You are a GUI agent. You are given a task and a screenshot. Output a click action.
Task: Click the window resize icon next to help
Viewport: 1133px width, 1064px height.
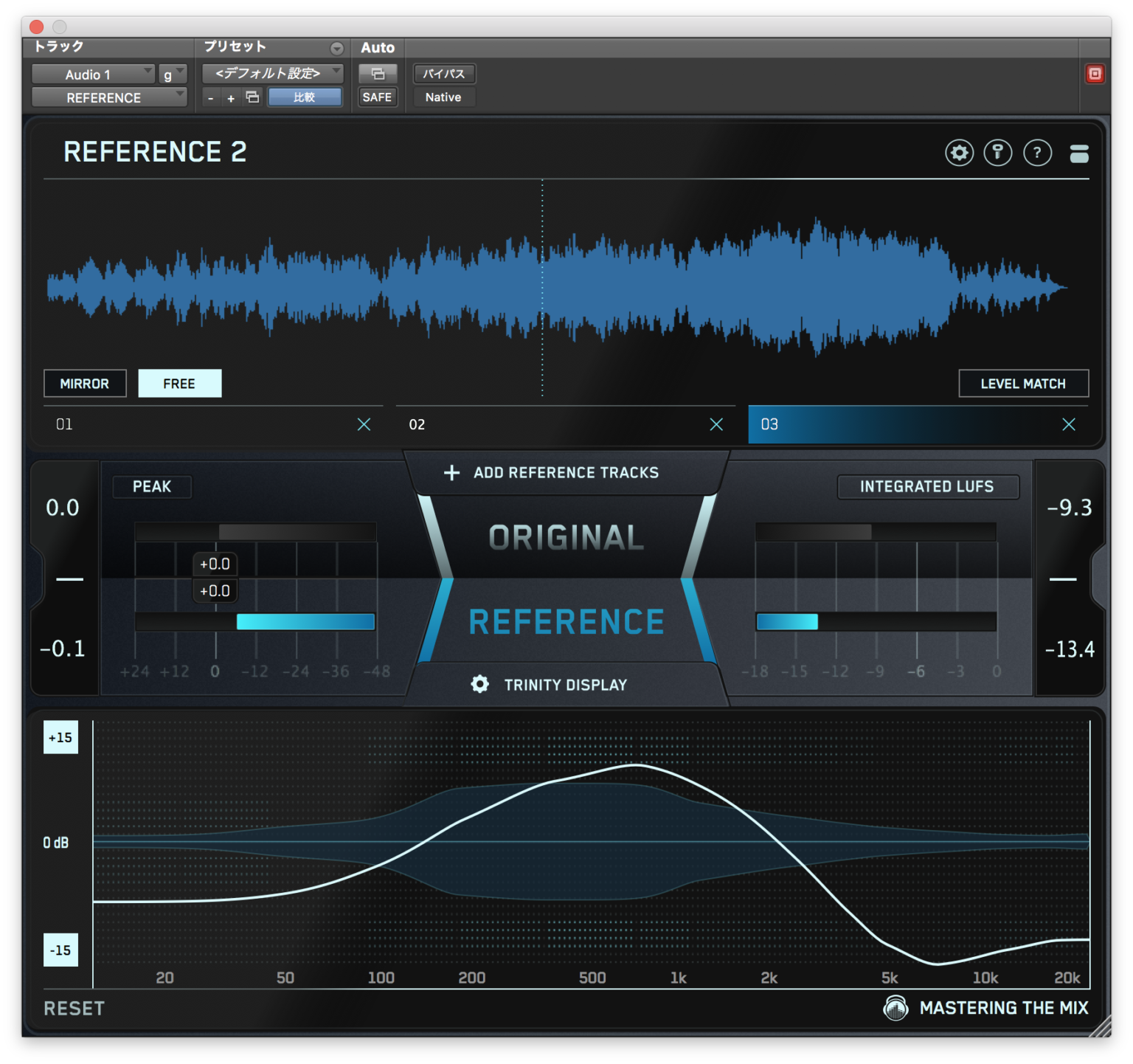point(1078,153)
